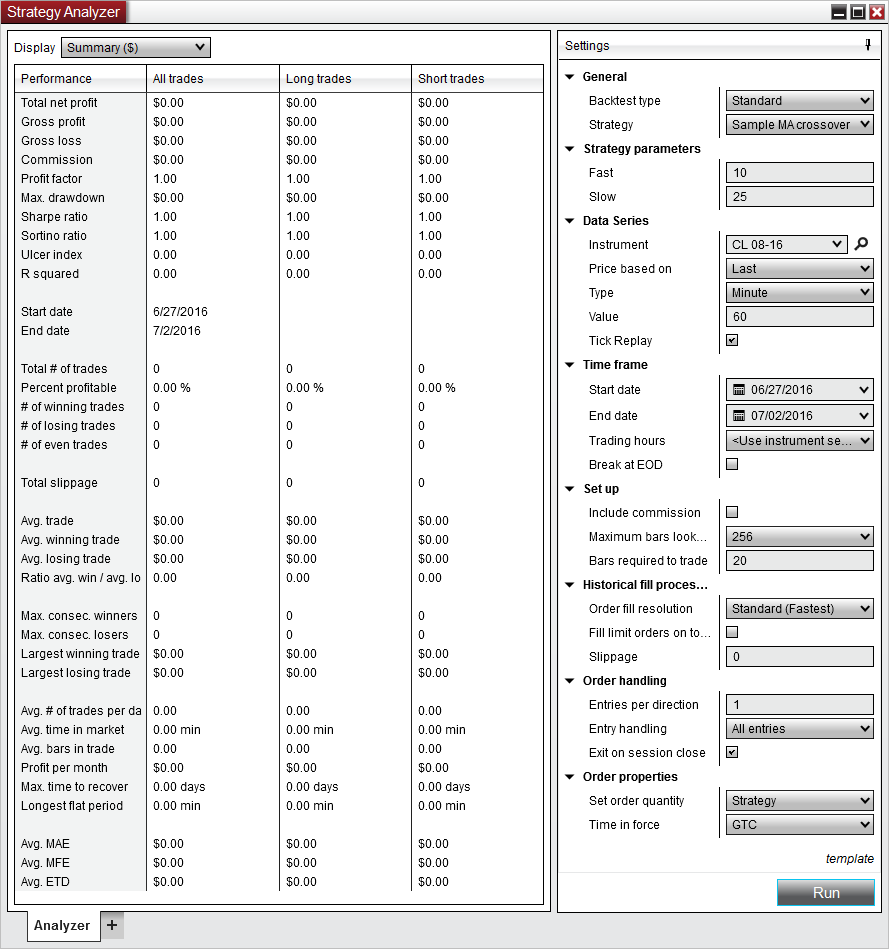Select the Total net profit row label
The width and height of the screenshot is (889, 949).
tap(59, 103)
